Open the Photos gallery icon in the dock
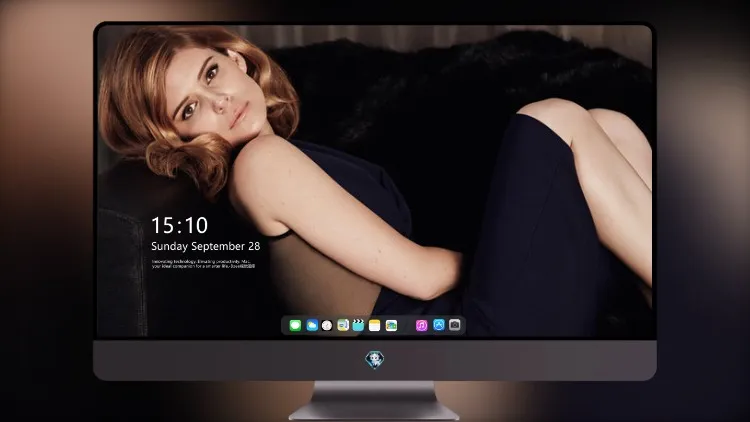The image size is (750, 422). [x=391, y=325]
